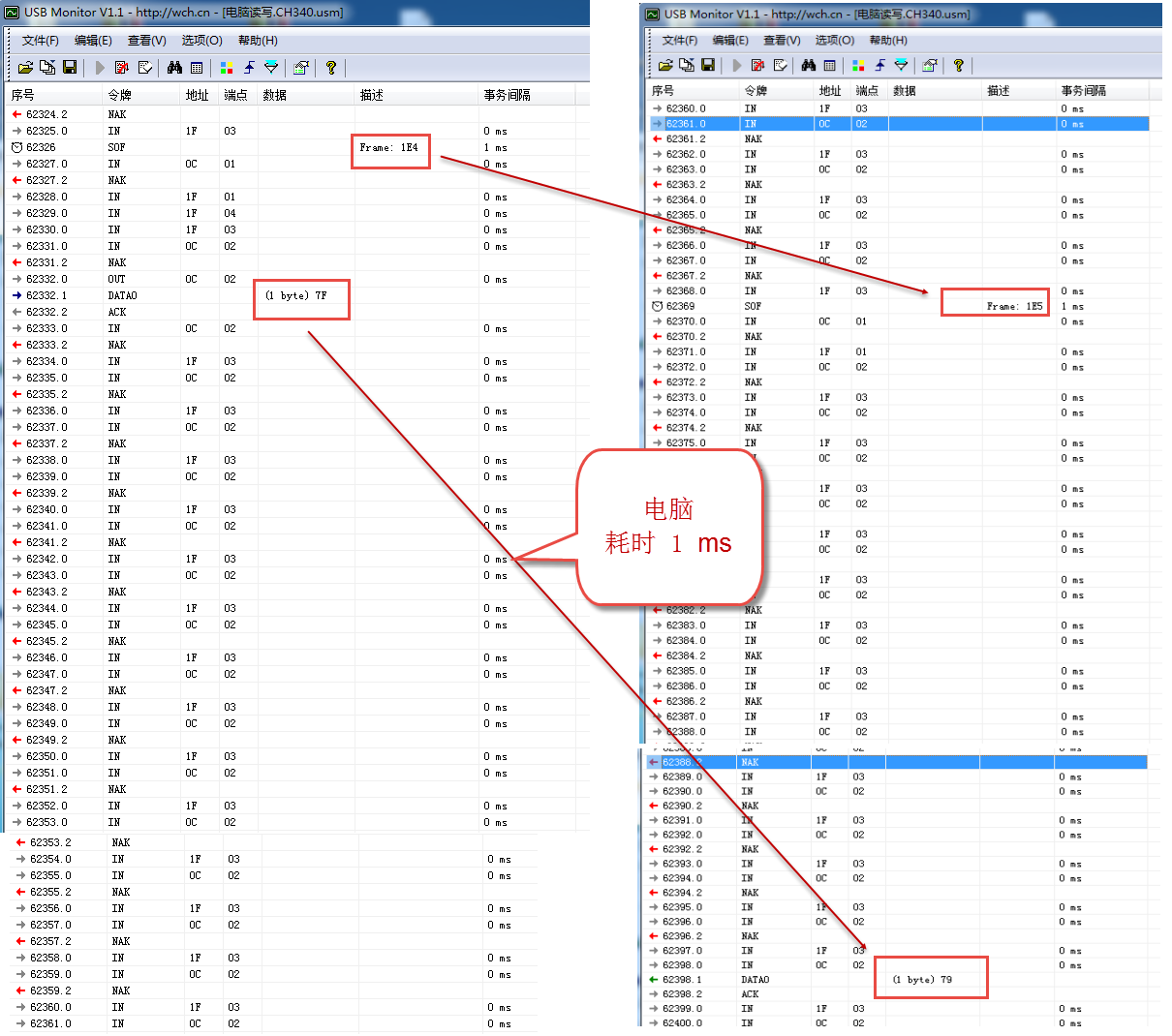Click the four-color squares icon in left window toolbar
The image size is (1172, 1036).
226,68
